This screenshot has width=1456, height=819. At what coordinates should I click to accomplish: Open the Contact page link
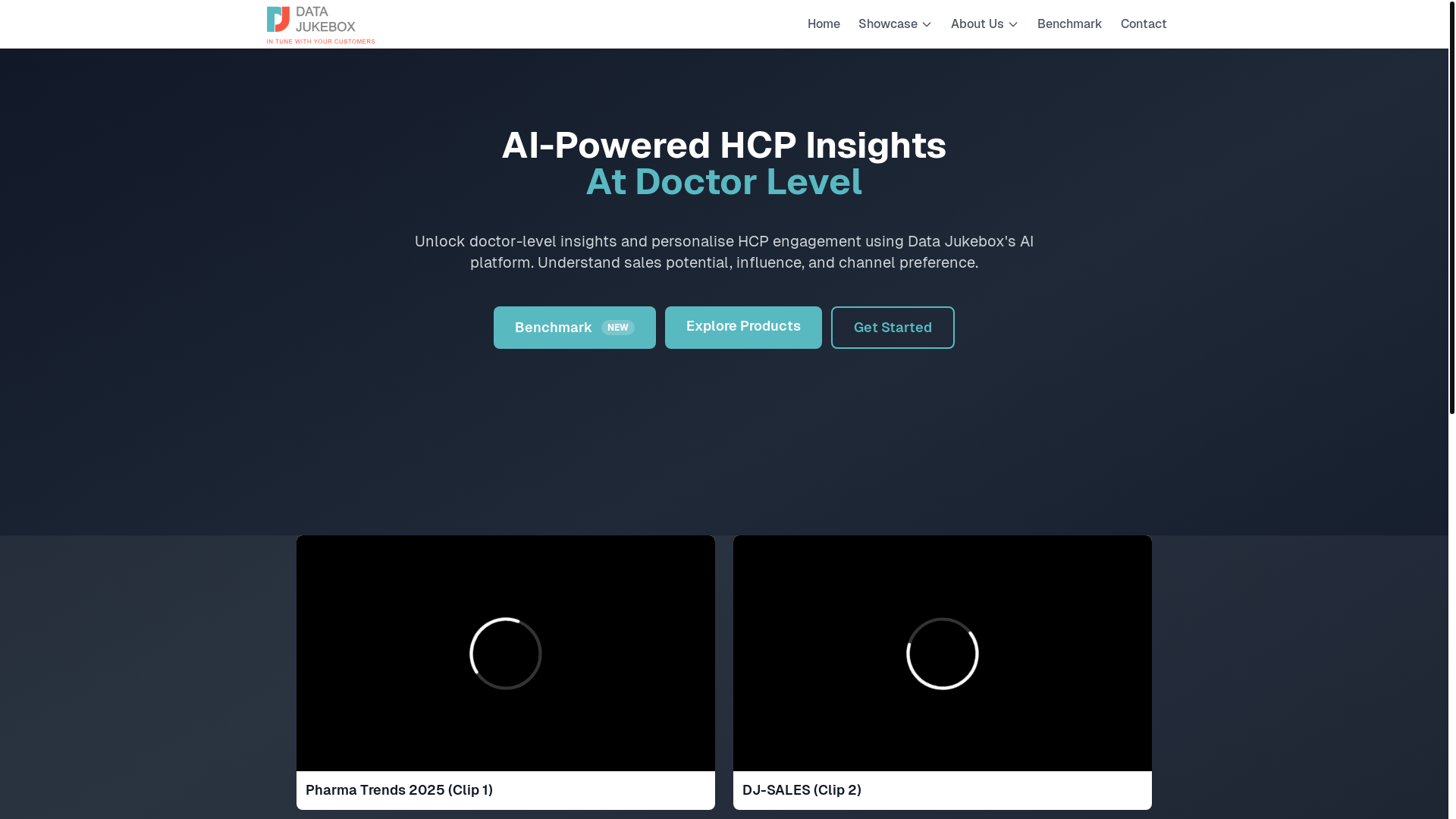pos(1144,24)
